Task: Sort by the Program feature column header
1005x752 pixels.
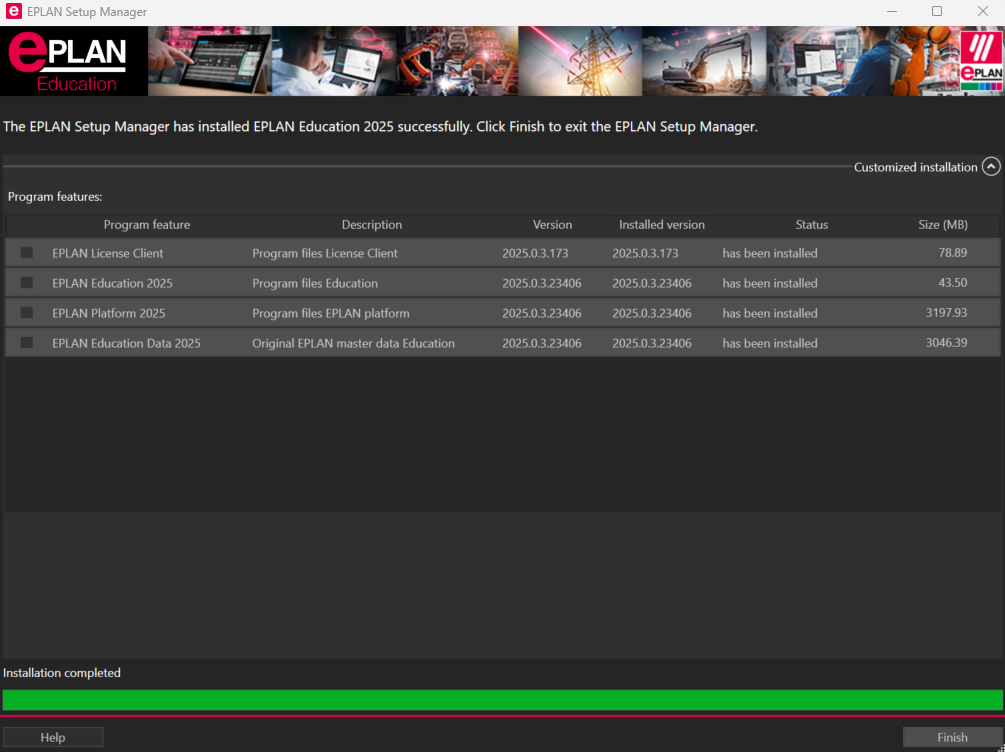Action: (146, 225)
